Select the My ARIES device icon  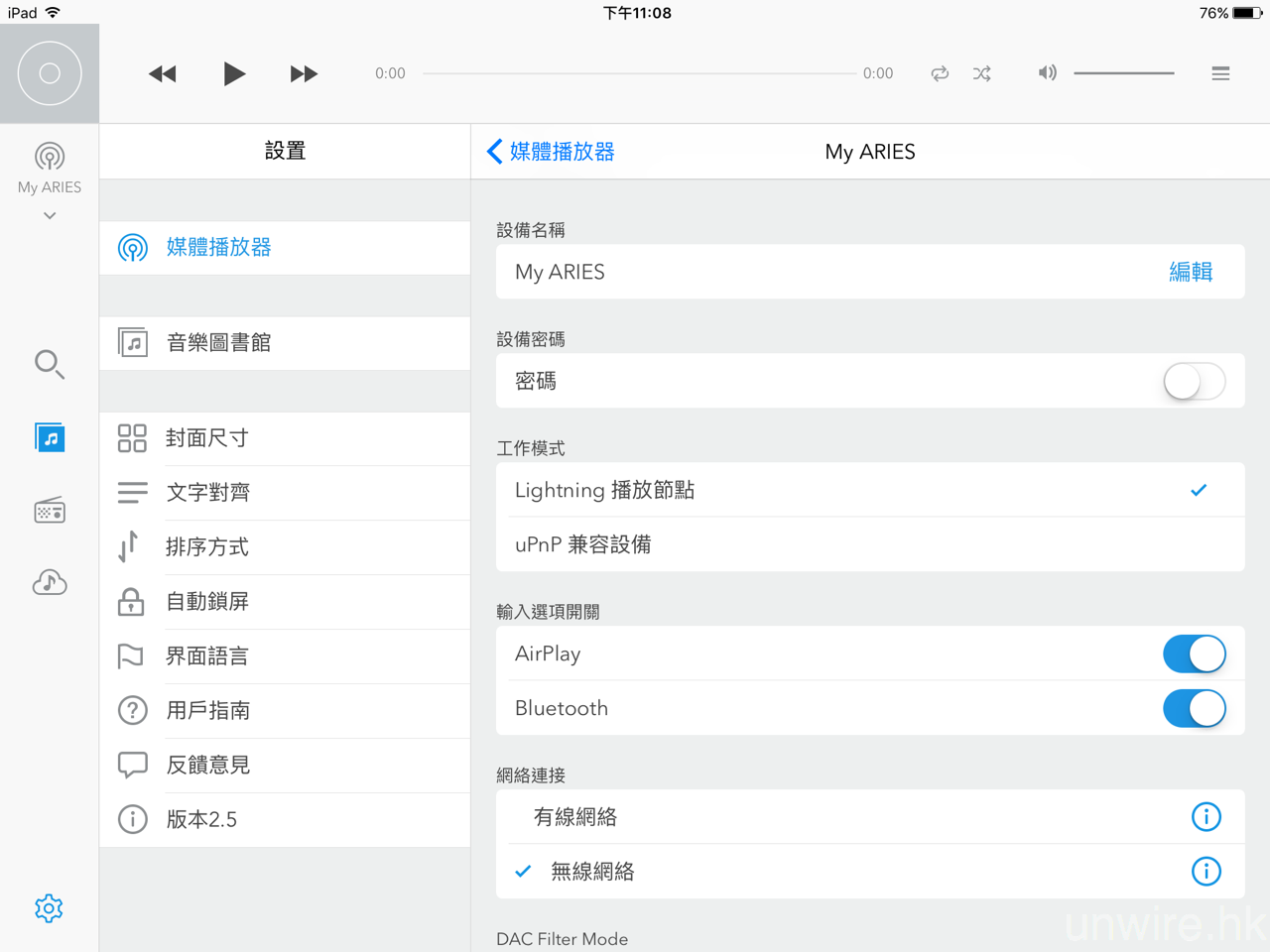point(50,157)
